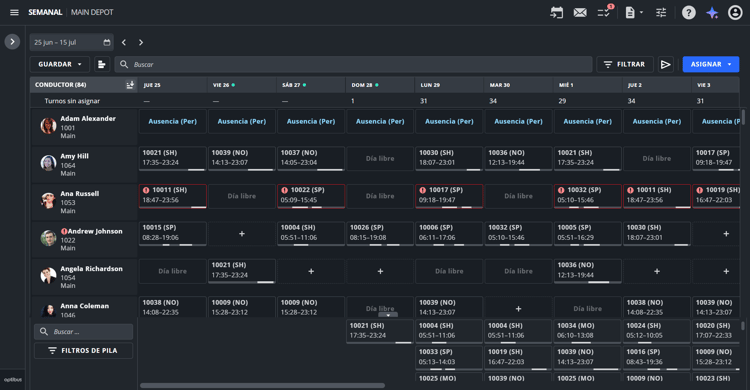Select the JUE 25 day column header

pyautogui.click(x=172, y=85)
